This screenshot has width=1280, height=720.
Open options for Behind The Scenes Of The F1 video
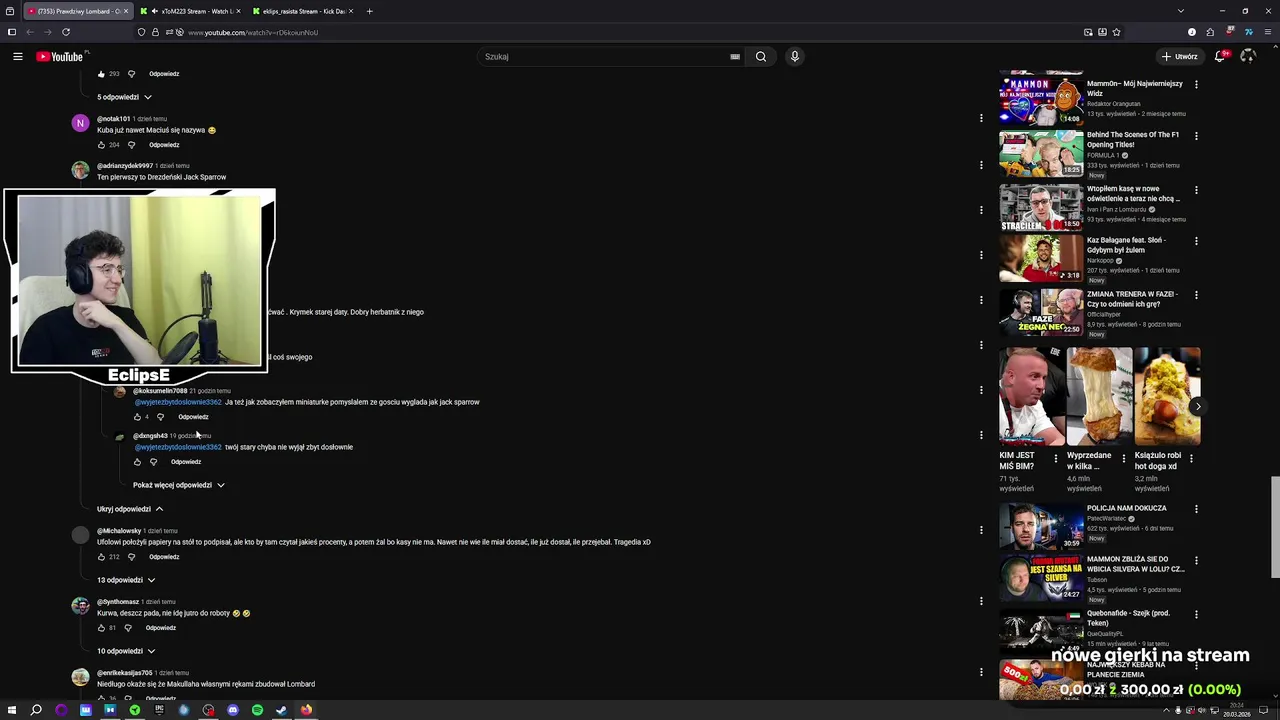(x=1196, y=135)
